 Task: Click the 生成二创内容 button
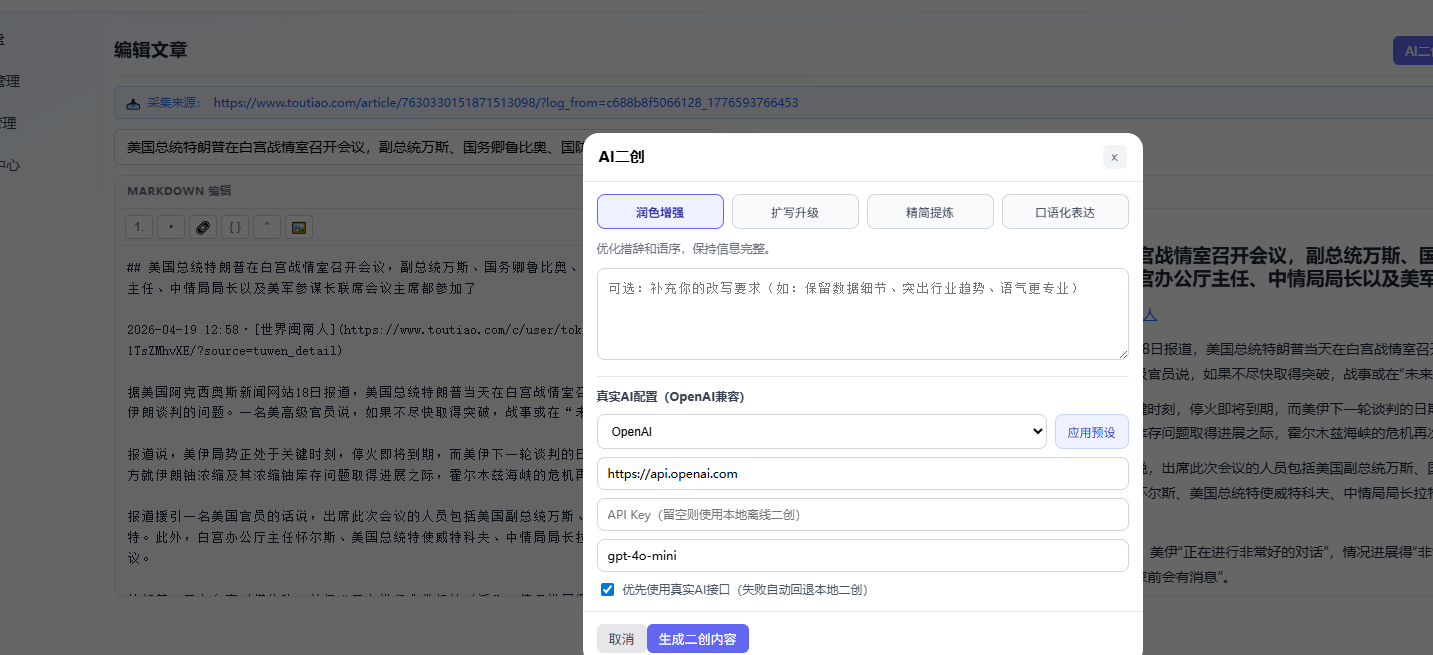pos(697,639)
